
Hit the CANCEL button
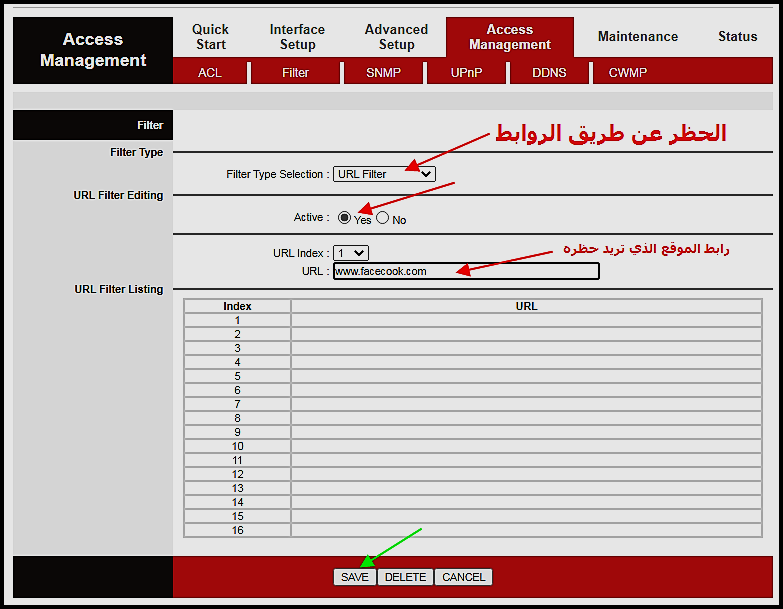point(463,577)
